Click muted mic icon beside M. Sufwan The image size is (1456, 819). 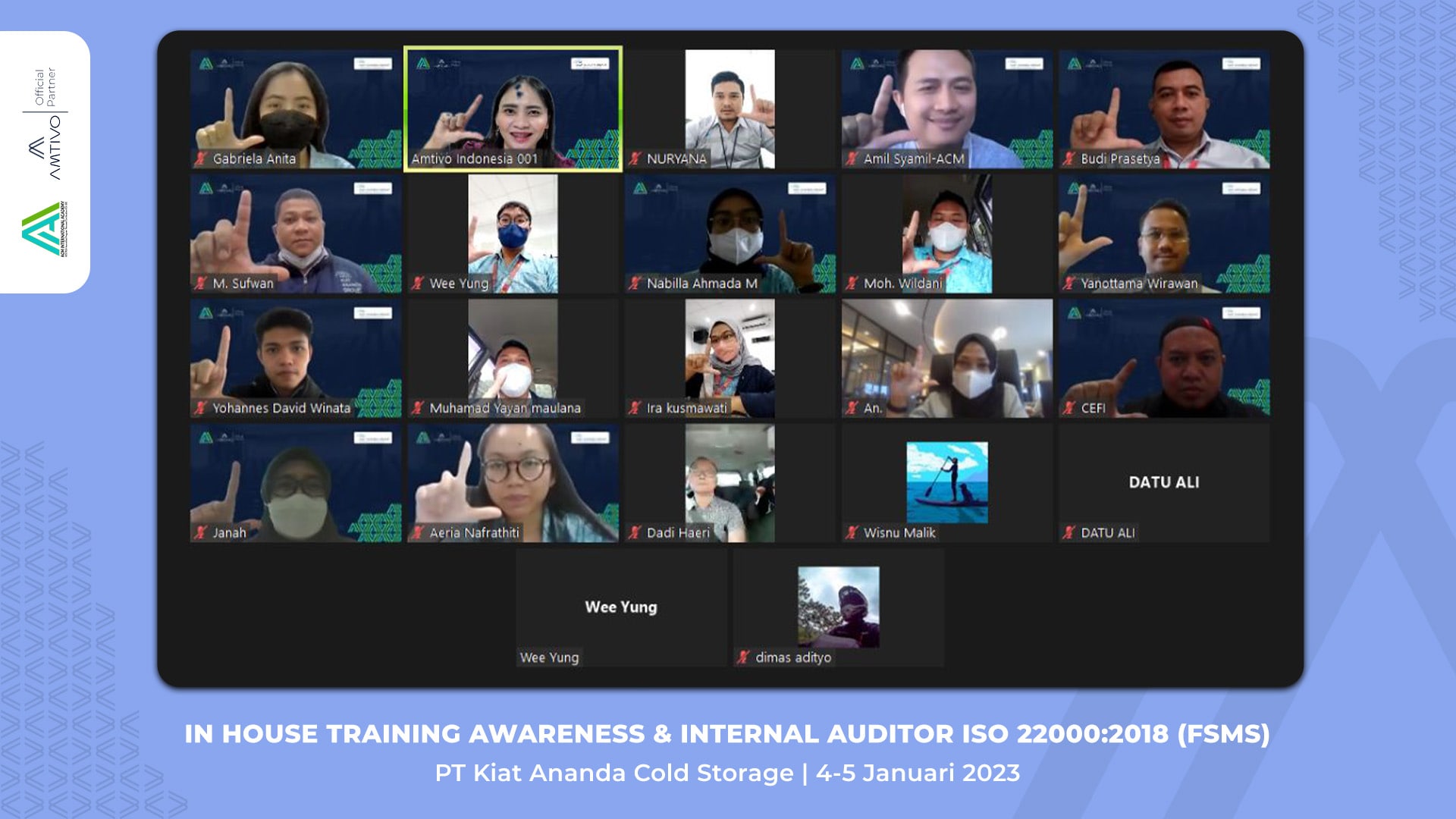(201, 284)
